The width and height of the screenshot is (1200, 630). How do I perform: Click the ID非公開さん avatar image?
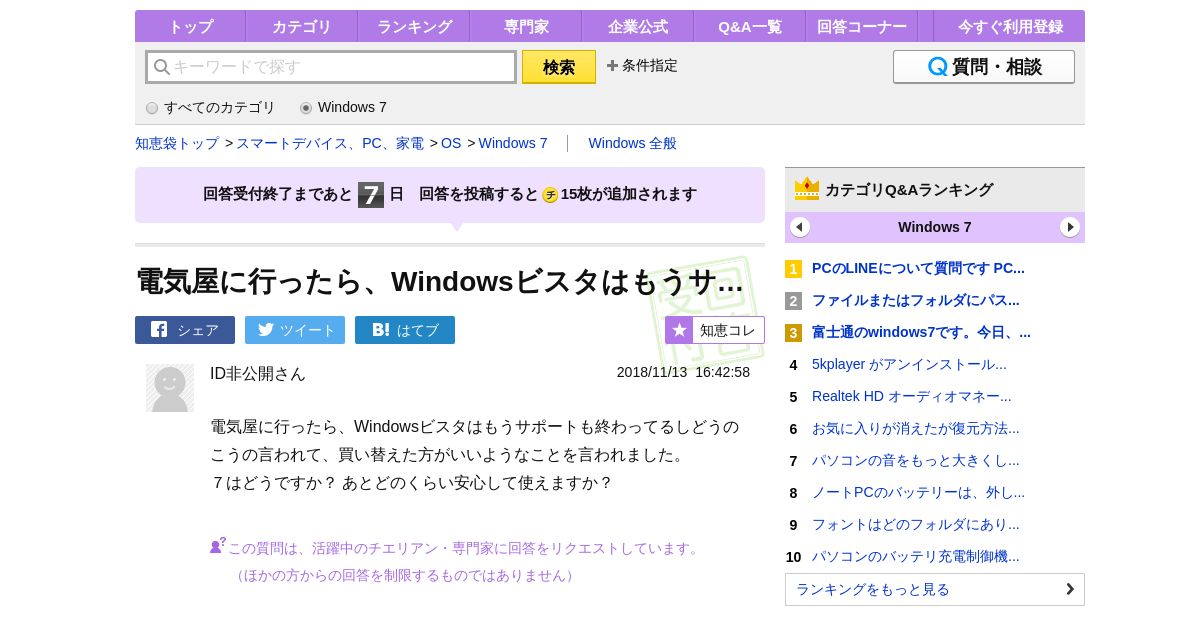[x=170, y=388]
